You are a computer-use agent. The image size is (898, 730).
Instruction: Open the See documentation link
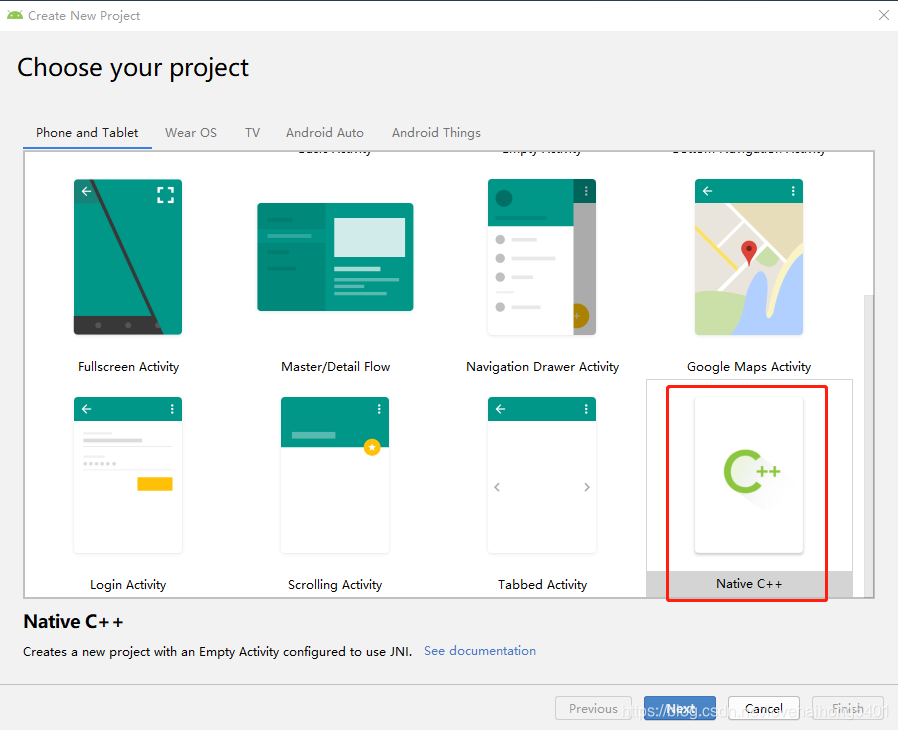(x=480, y=651)
